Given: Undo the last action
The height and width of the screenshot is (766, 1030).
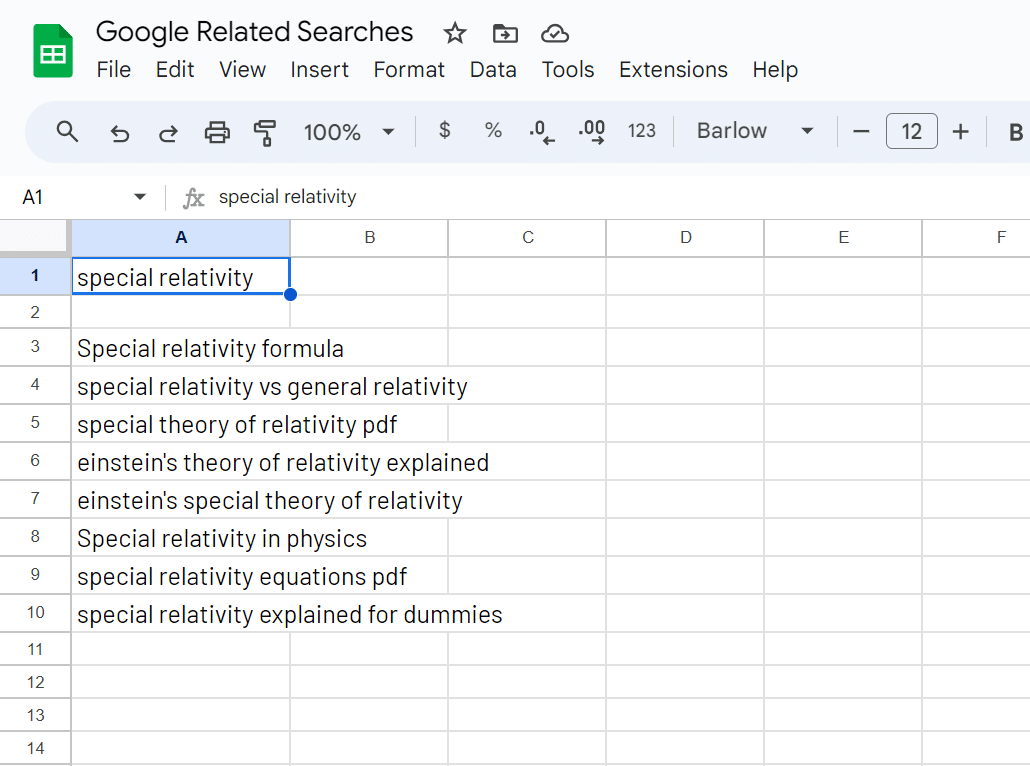Looking at the screenshot, I should (x=120, y=132).
